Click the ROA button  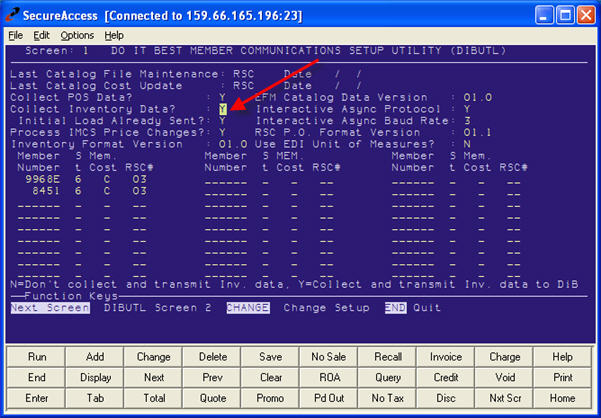[x=329, y=378]
